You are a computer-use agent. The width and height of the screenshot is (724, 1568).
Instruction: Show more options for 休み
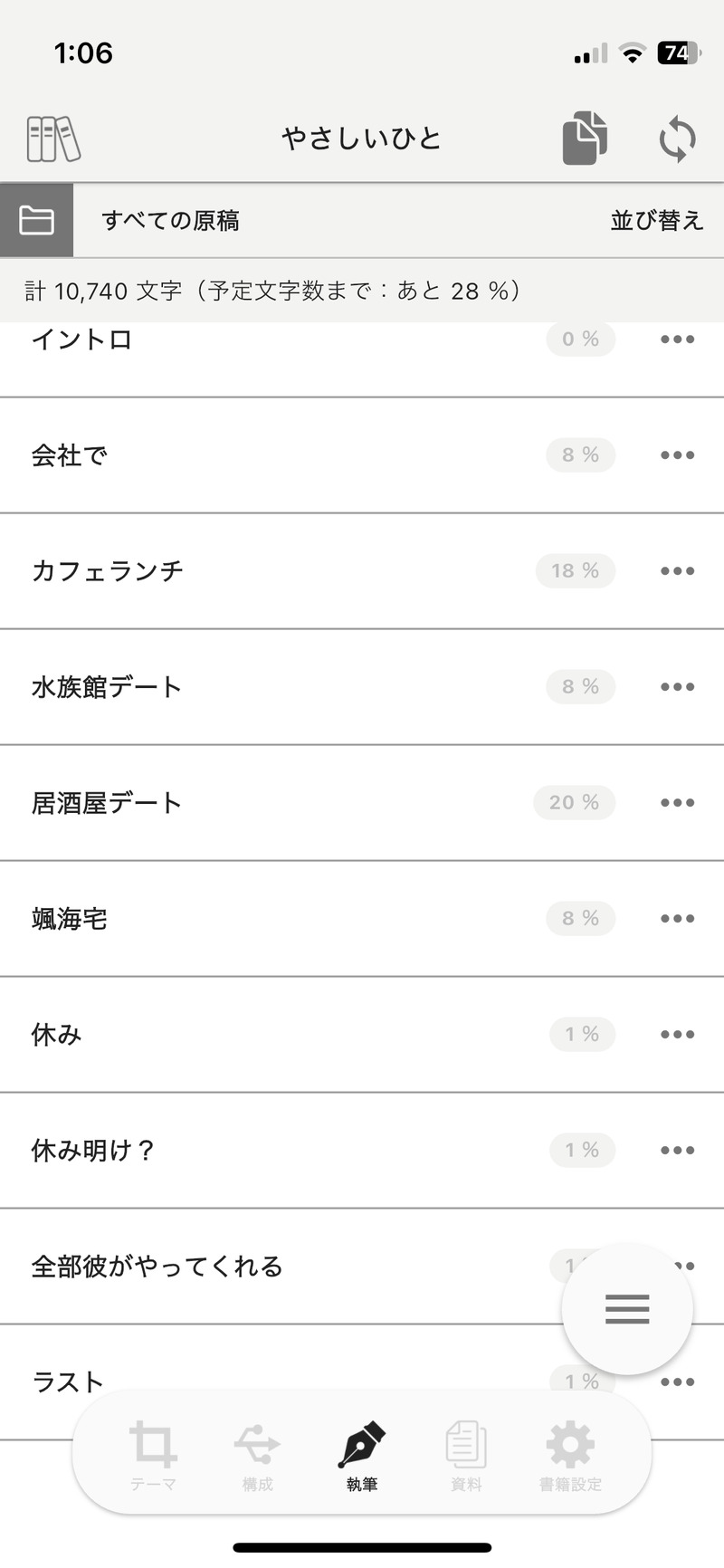coord(677,1035)
